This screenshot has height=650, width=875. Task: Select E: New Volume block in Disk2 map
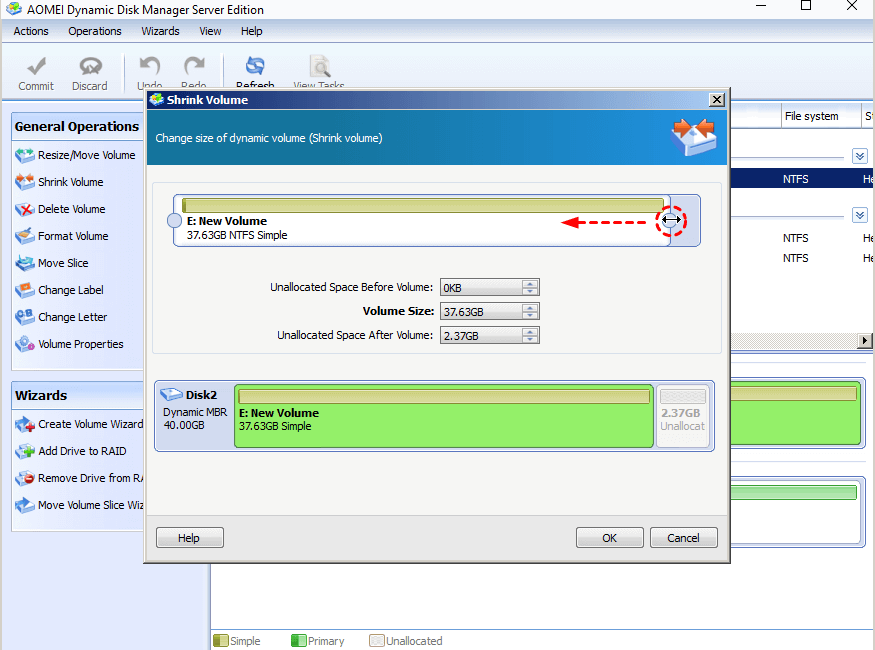tap(444, 416)
